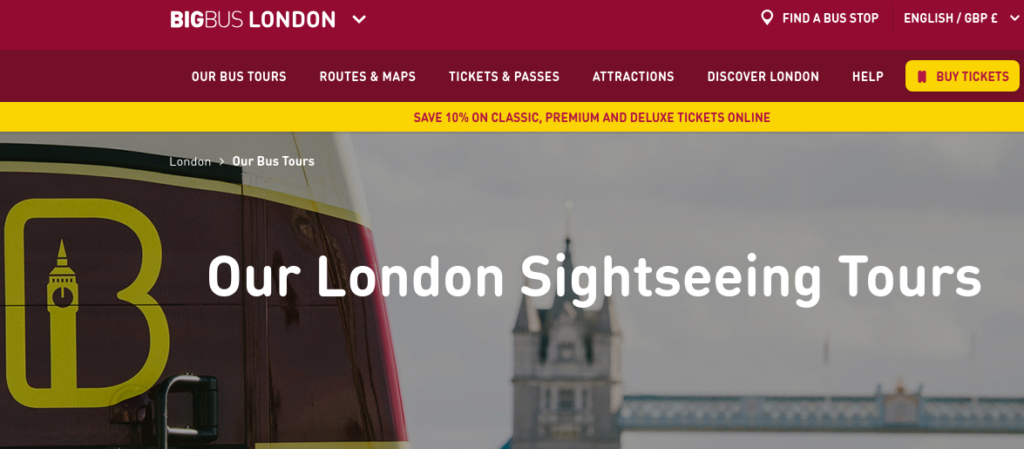The height and width of the screenshot is (449, 1024).
Task: Open the Our Bus Tours menu
Action: coord(239,76)
